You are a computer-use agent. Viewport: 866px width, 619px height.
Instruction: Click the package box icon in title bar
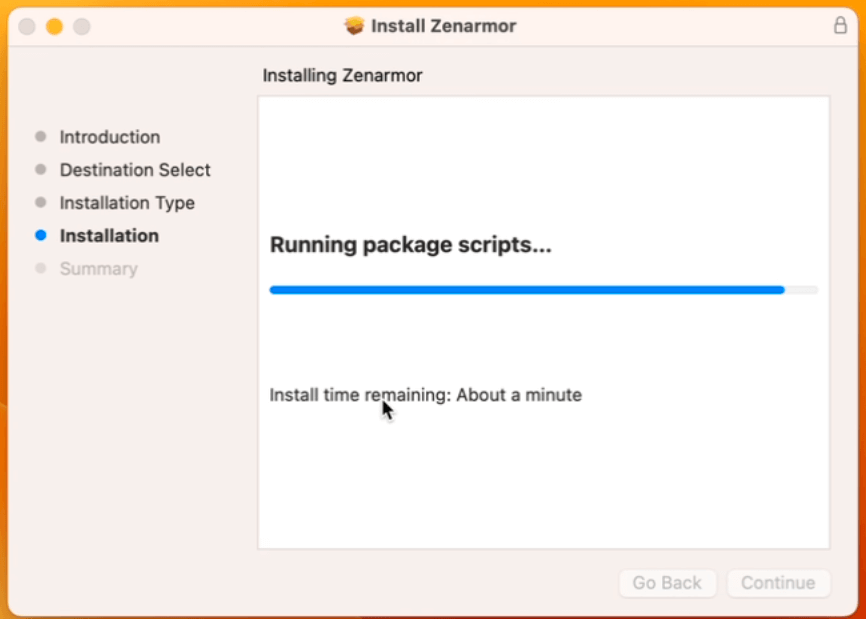355,26
